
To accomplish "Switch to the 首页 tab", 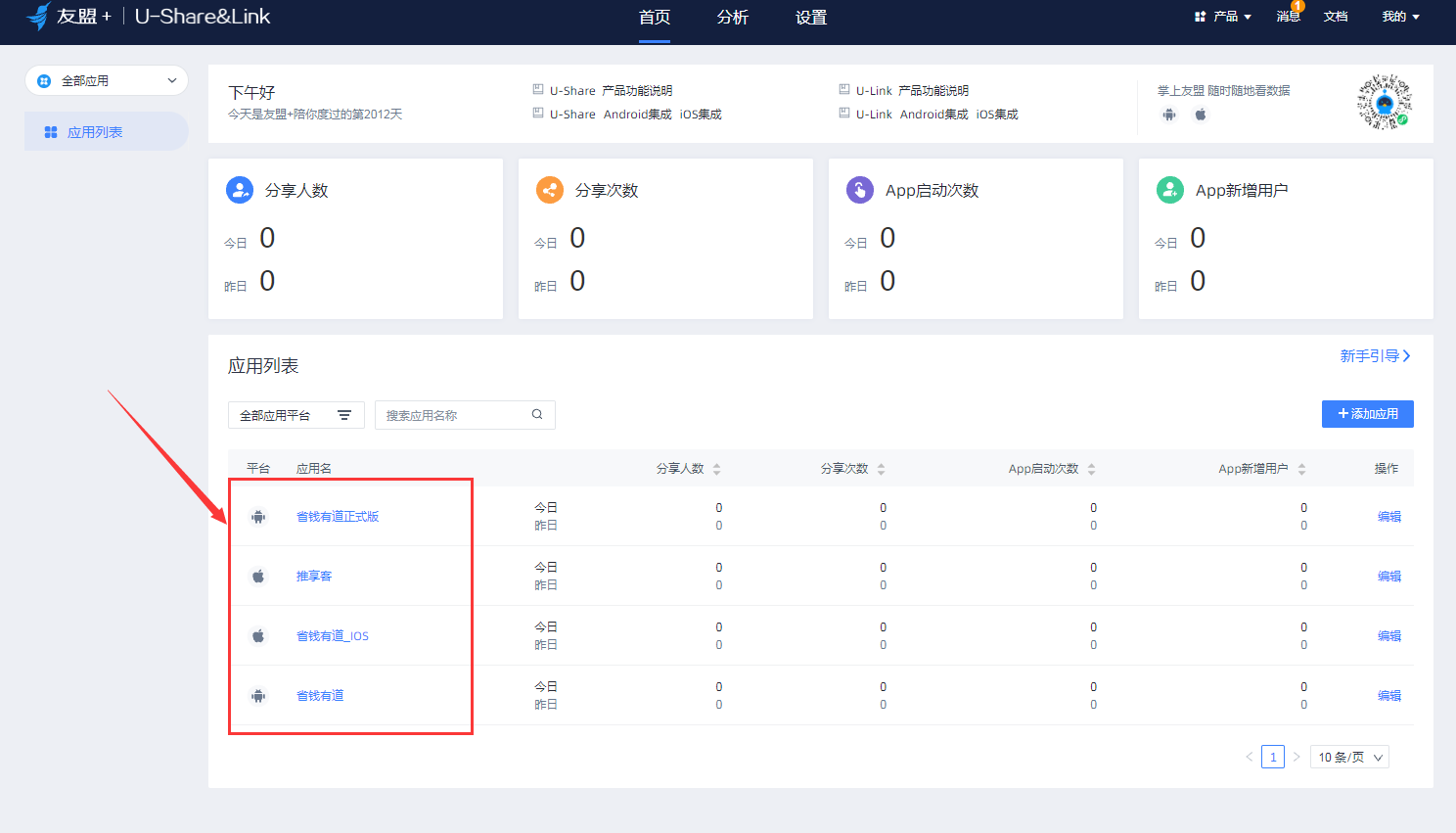I will [655, 17].
